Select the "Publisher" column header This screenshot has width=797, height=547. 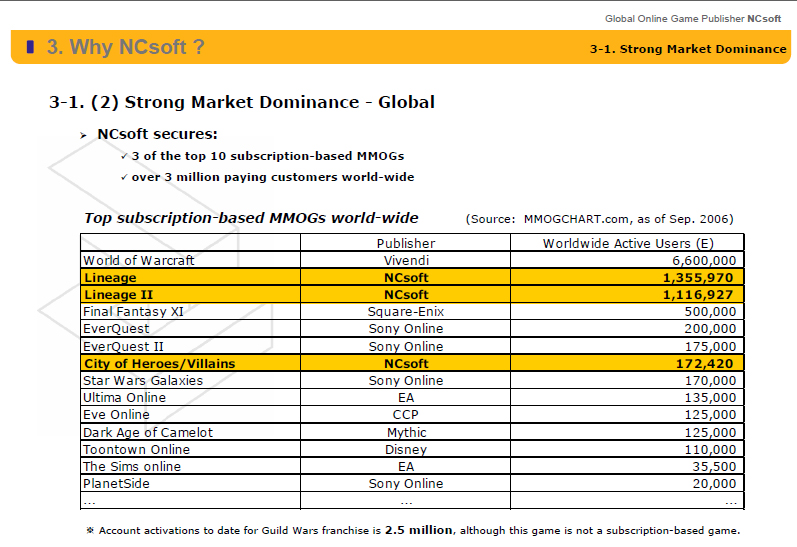pyautogui.click(x=406, y=243)
